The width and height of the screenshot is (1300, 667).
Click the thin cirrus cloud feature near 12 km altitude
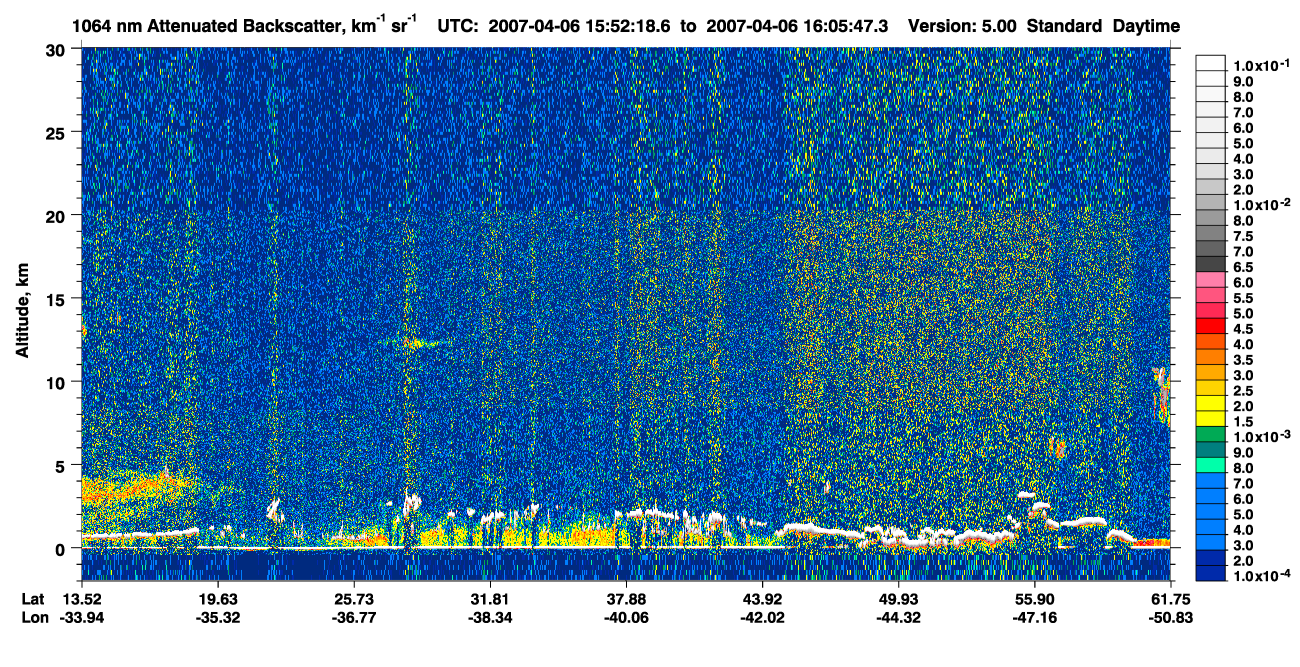(415, 343)
